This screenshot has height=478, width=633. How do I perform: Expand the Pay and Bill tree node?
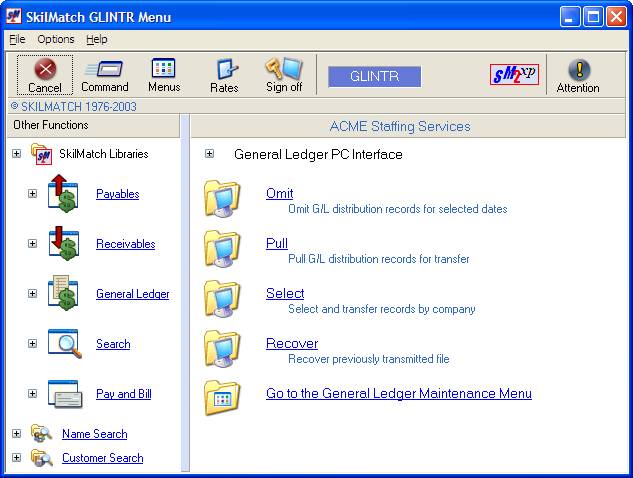pyautogui.click(x=32, y=394)
